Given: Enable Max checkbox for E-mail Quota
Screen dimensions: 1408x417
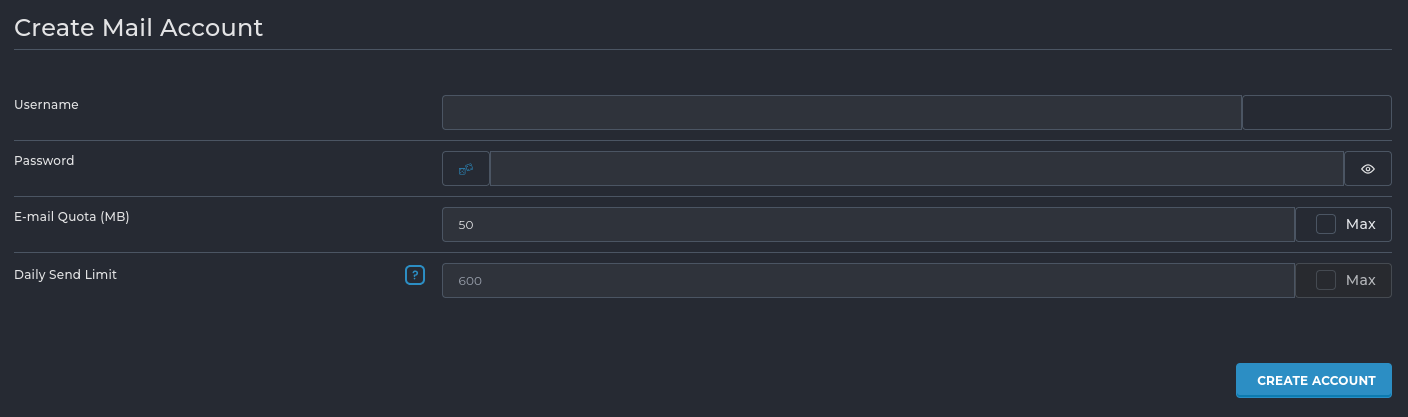Looking at the screenshot, I should tap(1326, 224).
